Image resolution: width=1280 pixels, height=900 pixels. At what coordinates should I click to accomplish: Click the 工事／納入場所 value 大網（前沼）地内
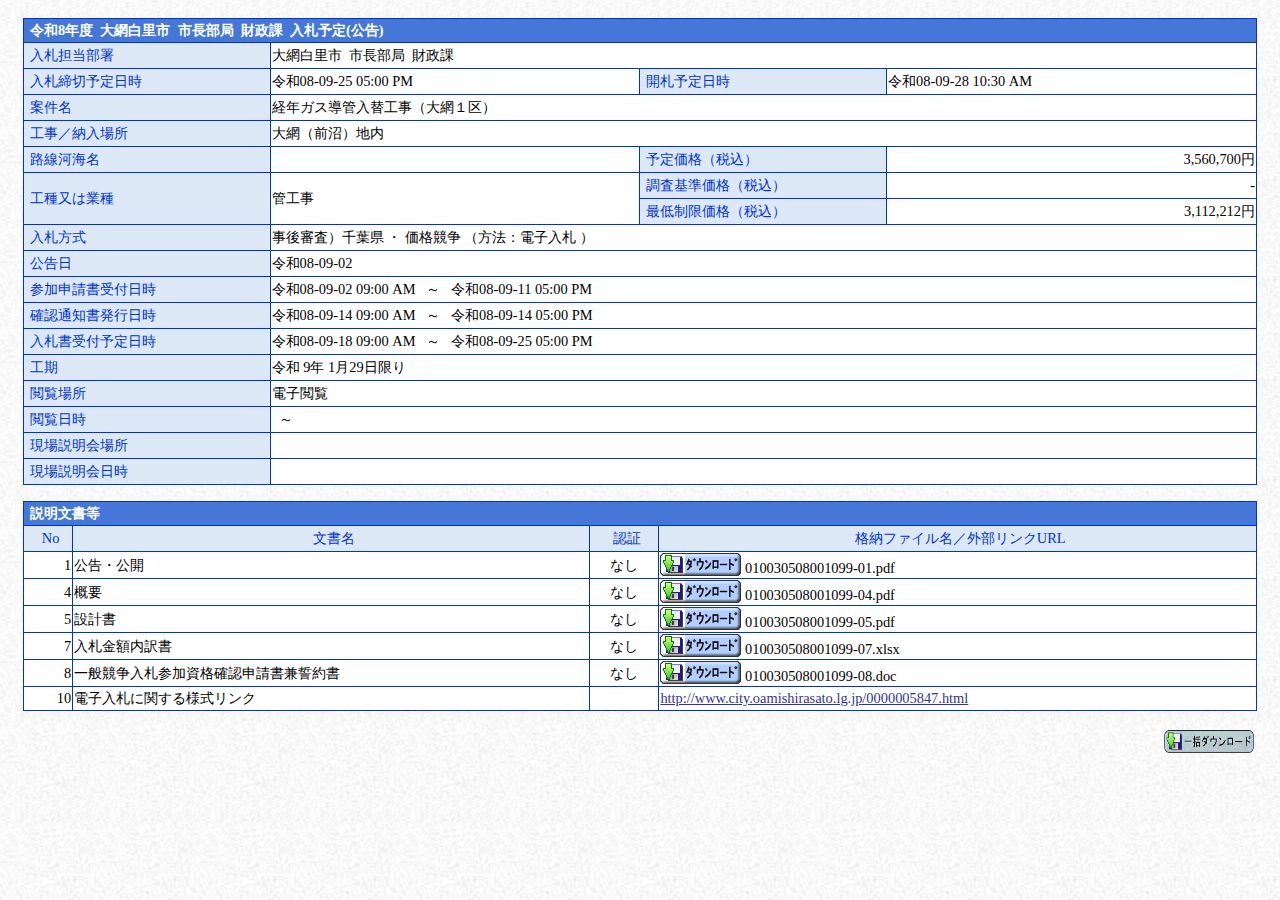point(328,133)
